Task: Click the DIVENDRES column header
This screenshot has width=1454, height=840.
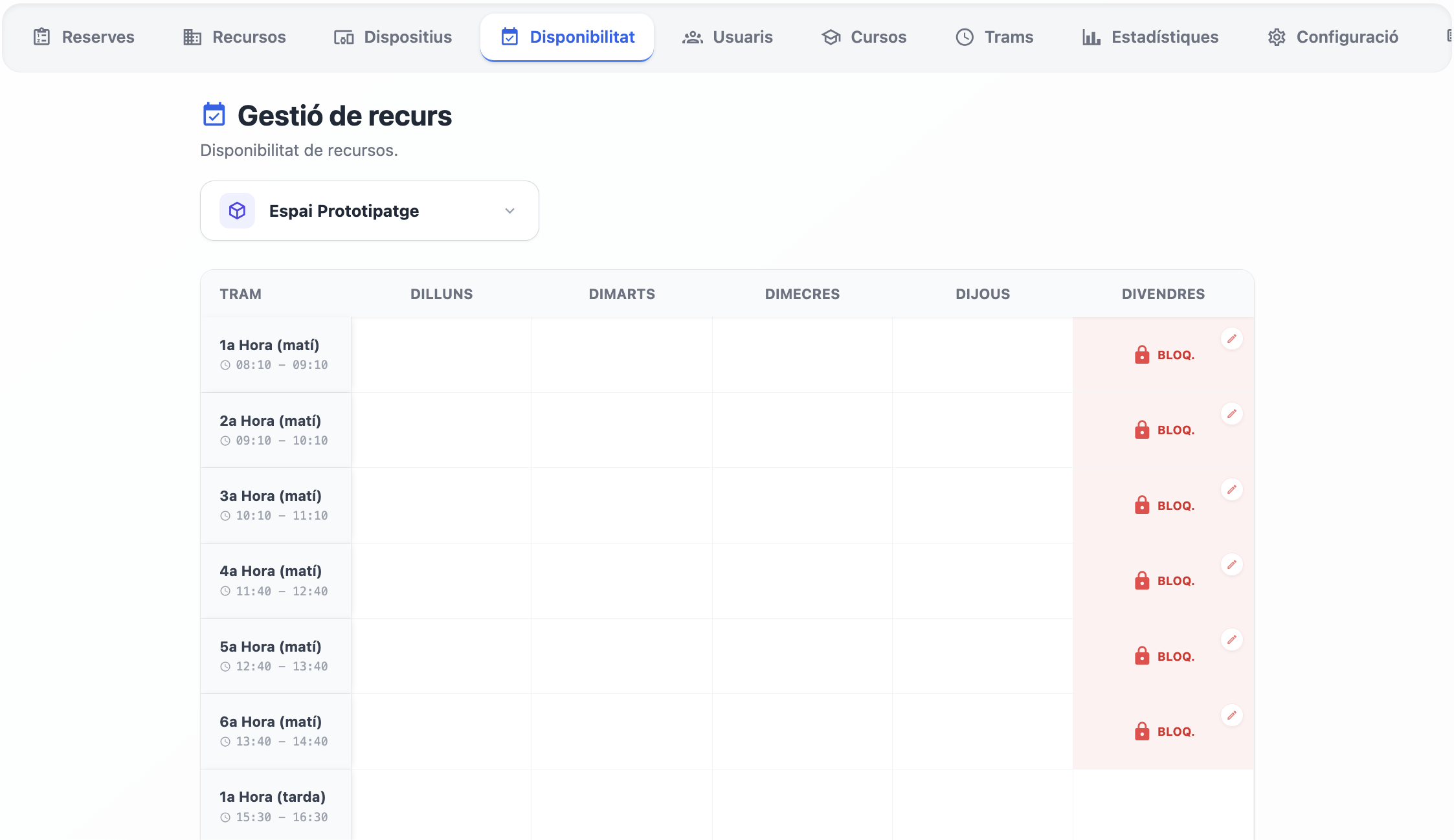Action: tap(1163, 294)
